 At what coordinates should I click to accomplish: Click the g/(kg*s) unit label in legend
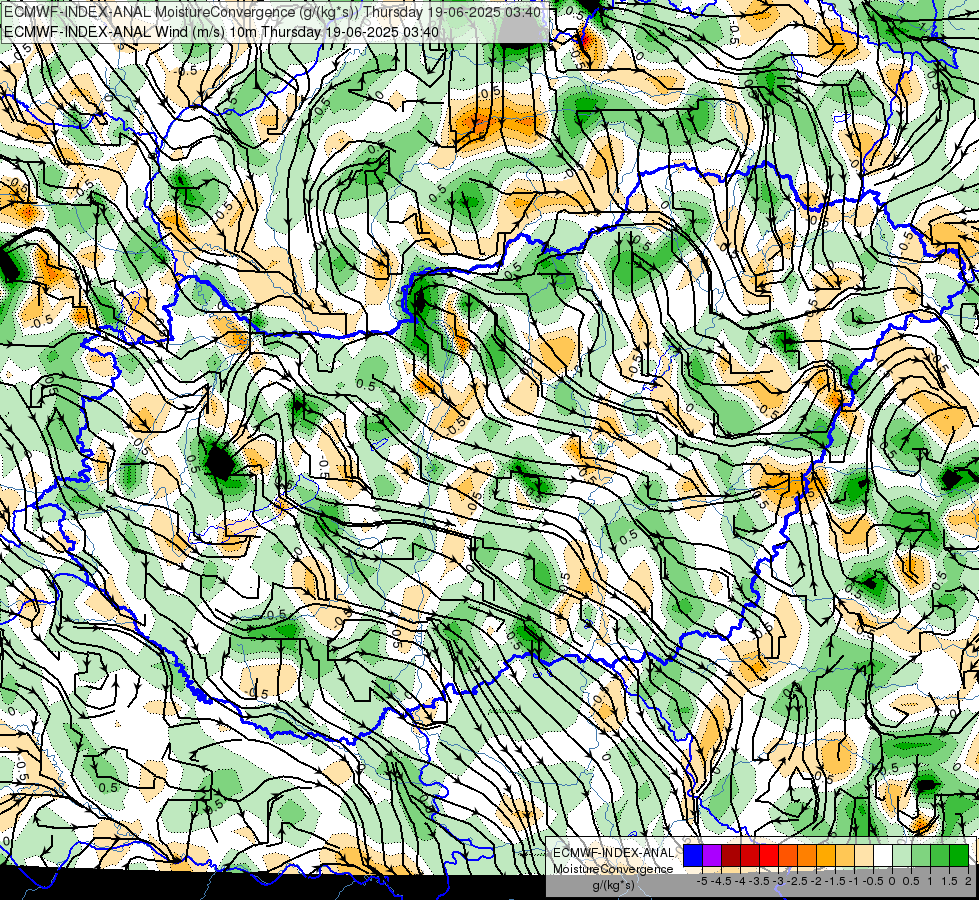[x=613, y=885]
